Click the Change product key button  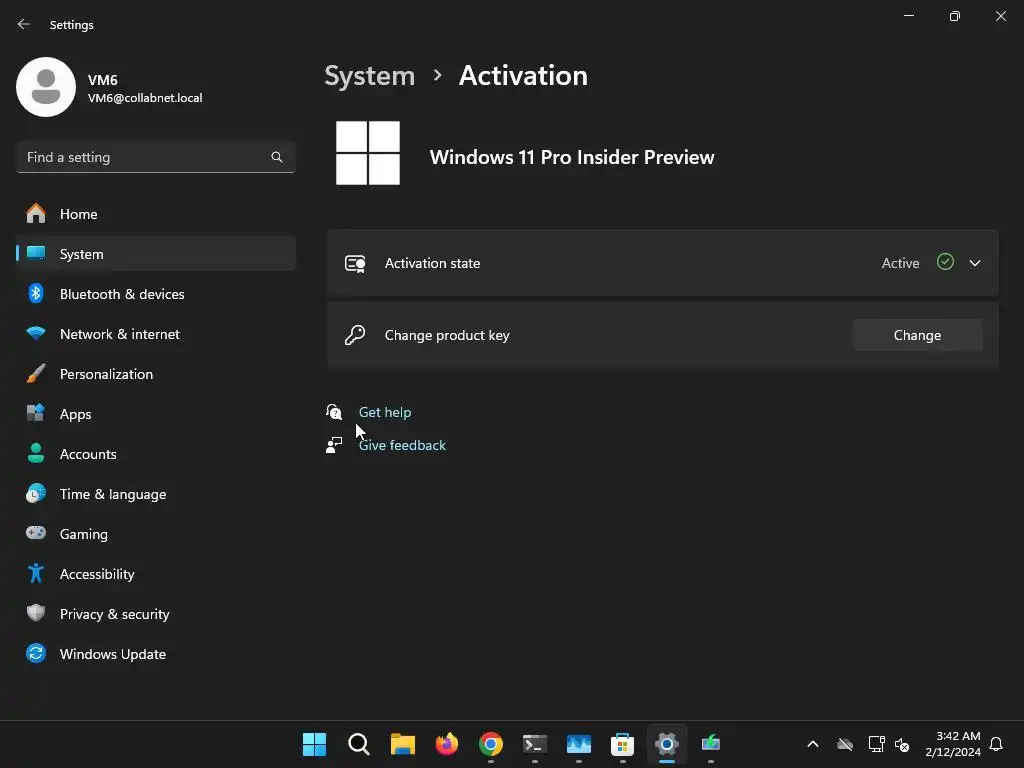[x=918, y=335]
